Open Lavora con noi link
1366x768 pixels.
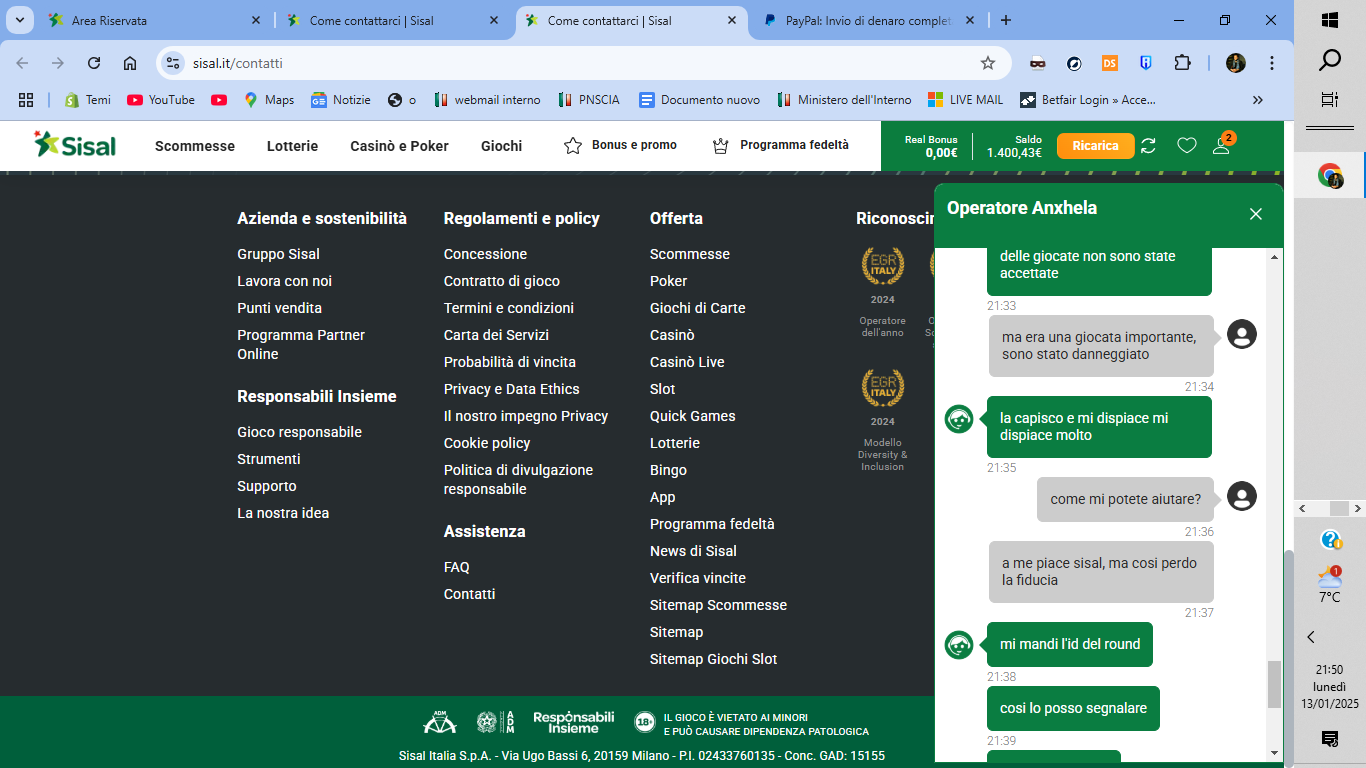pos(284,281)
